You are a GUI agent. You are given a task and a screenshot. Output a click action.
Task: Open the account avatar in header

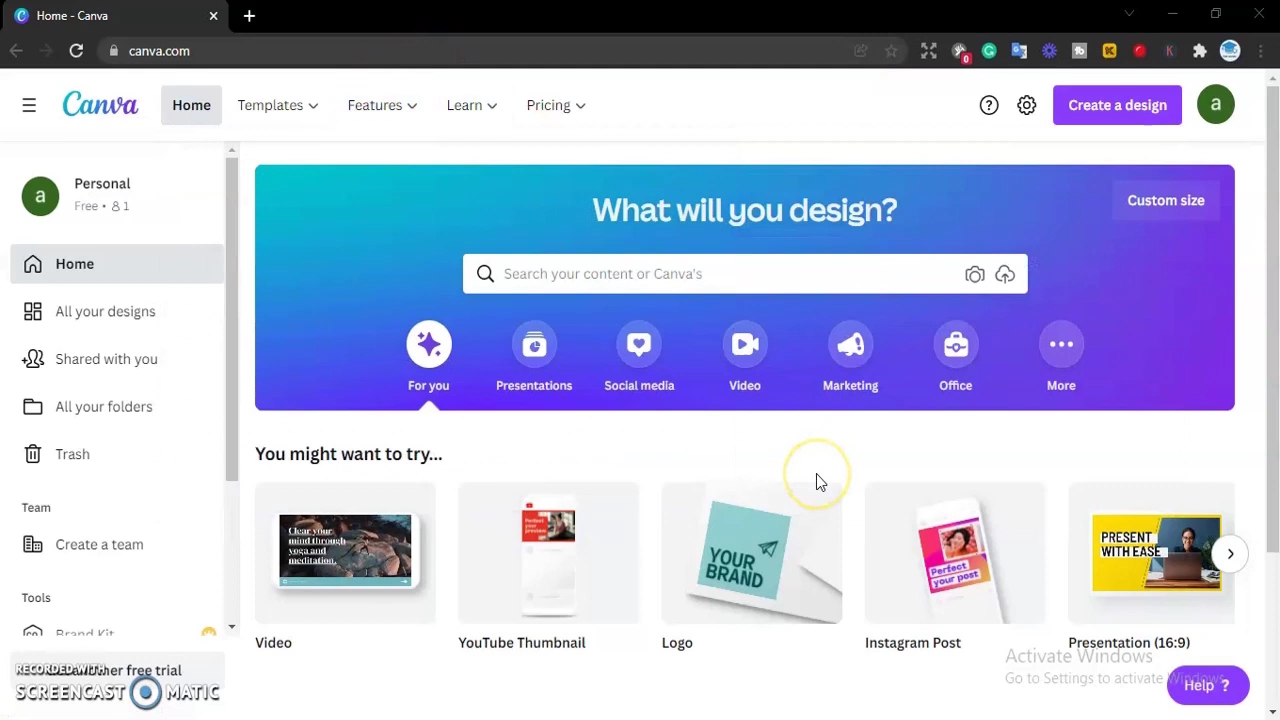[x=1216, y=104]
